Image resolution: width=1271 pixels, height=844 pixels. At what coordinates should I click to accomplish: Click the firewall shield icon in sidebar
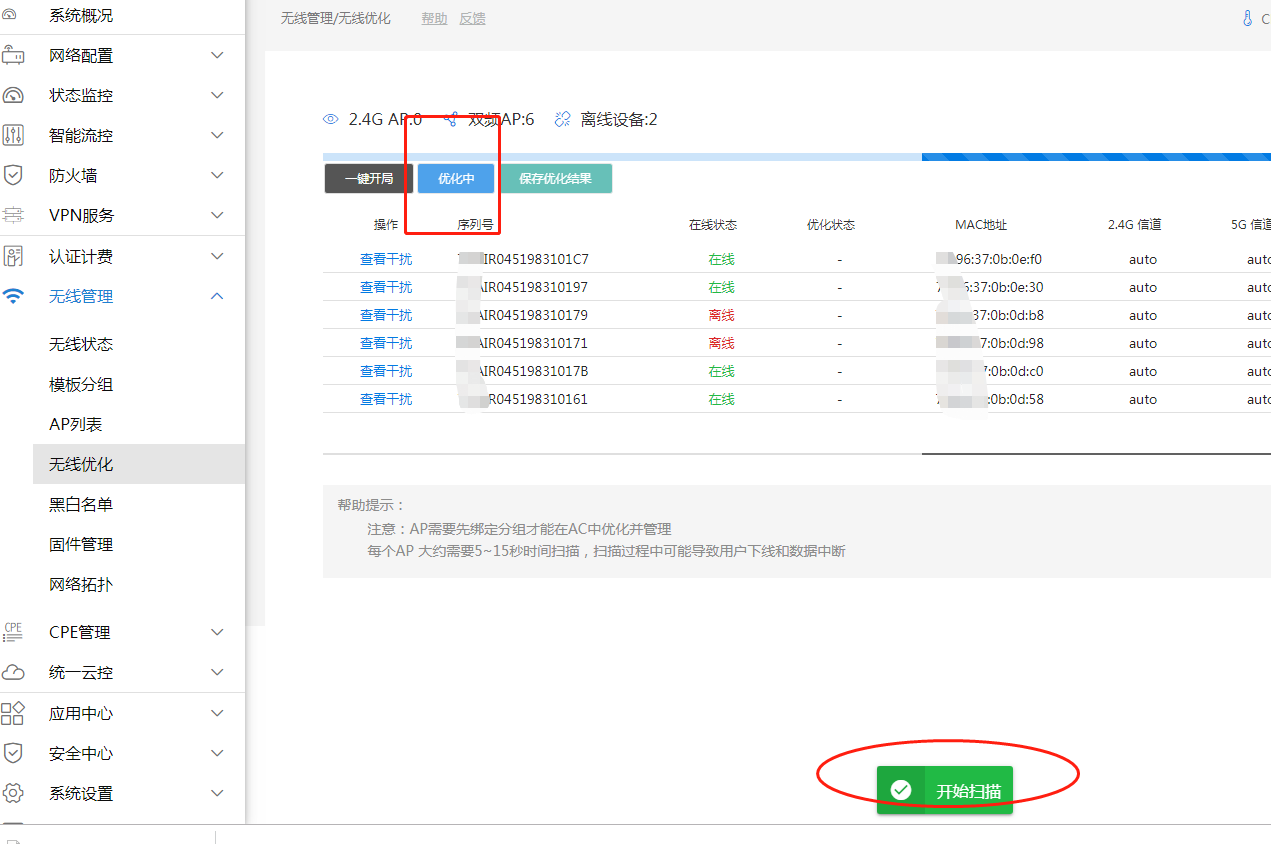13,175
